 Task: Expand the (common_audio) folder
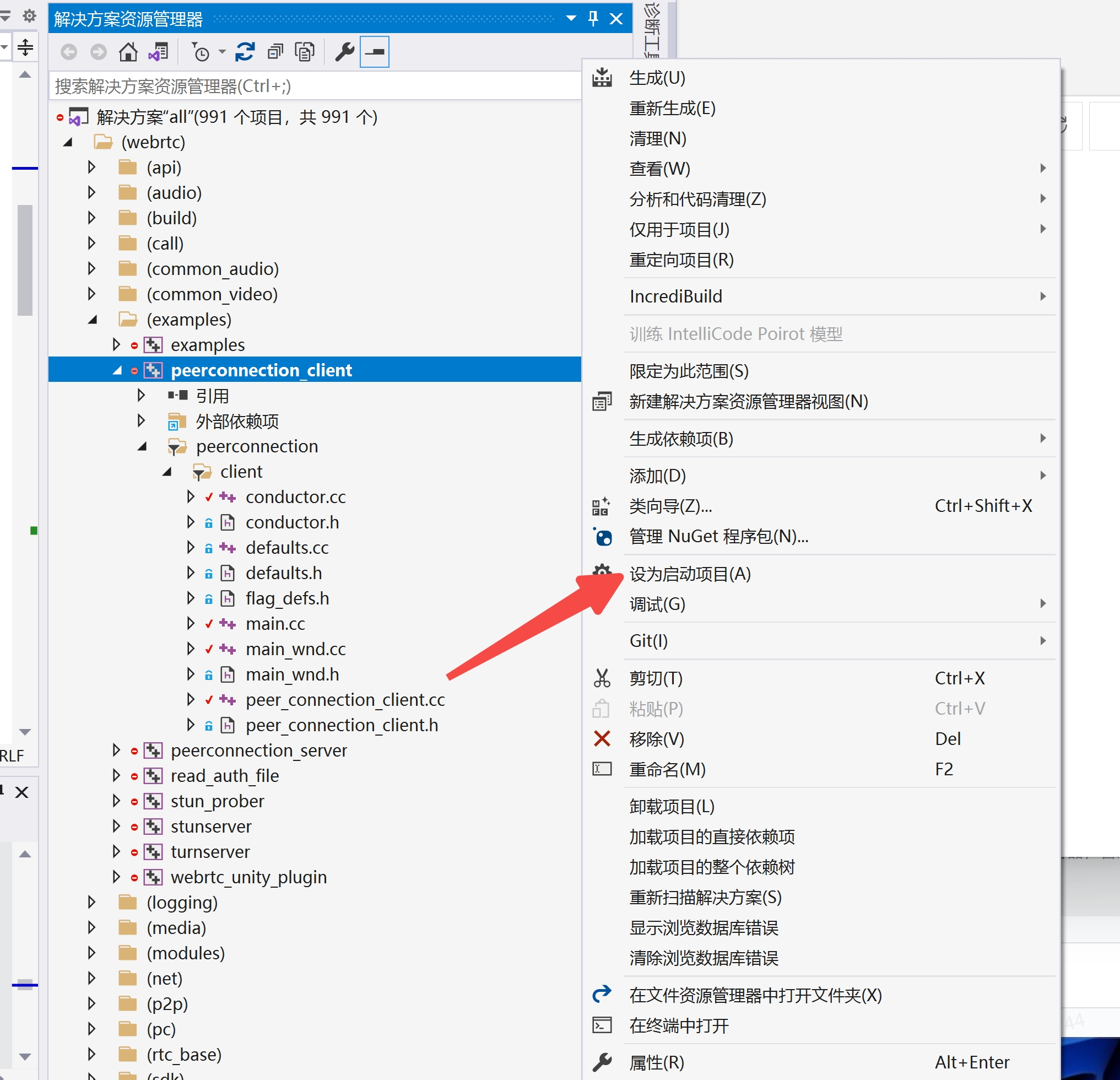(92, 268)
